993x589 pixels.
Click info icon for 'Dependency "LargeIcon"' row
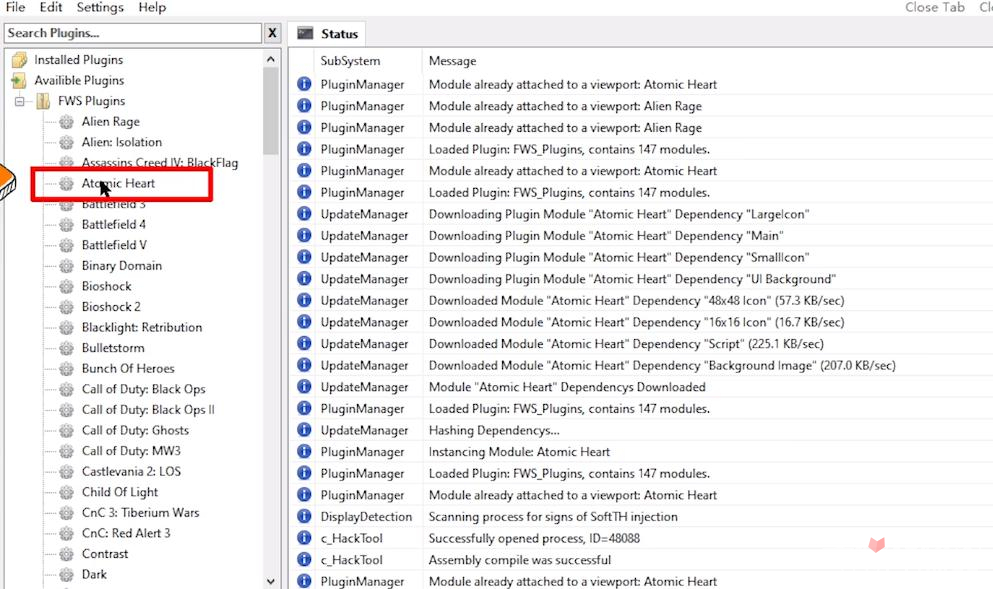point(304,213)
